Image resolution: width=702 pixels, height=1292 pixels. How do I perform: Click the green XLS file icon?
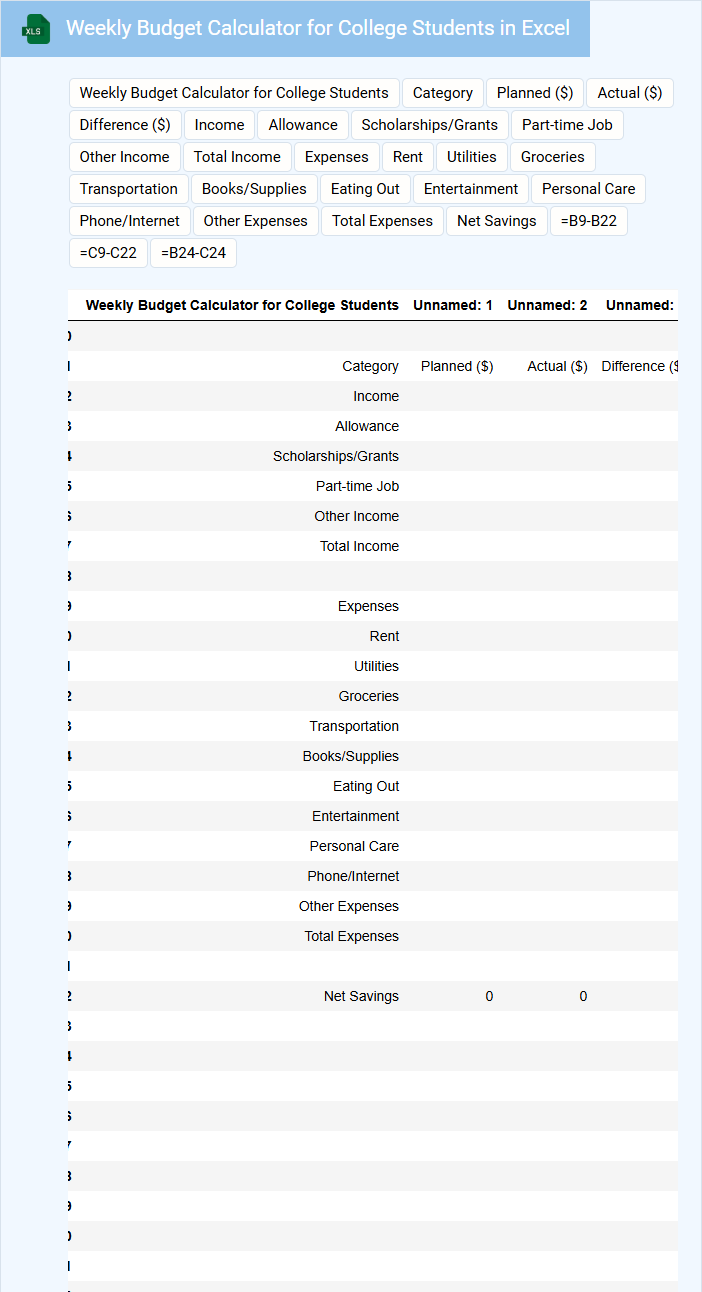(37, 30)
